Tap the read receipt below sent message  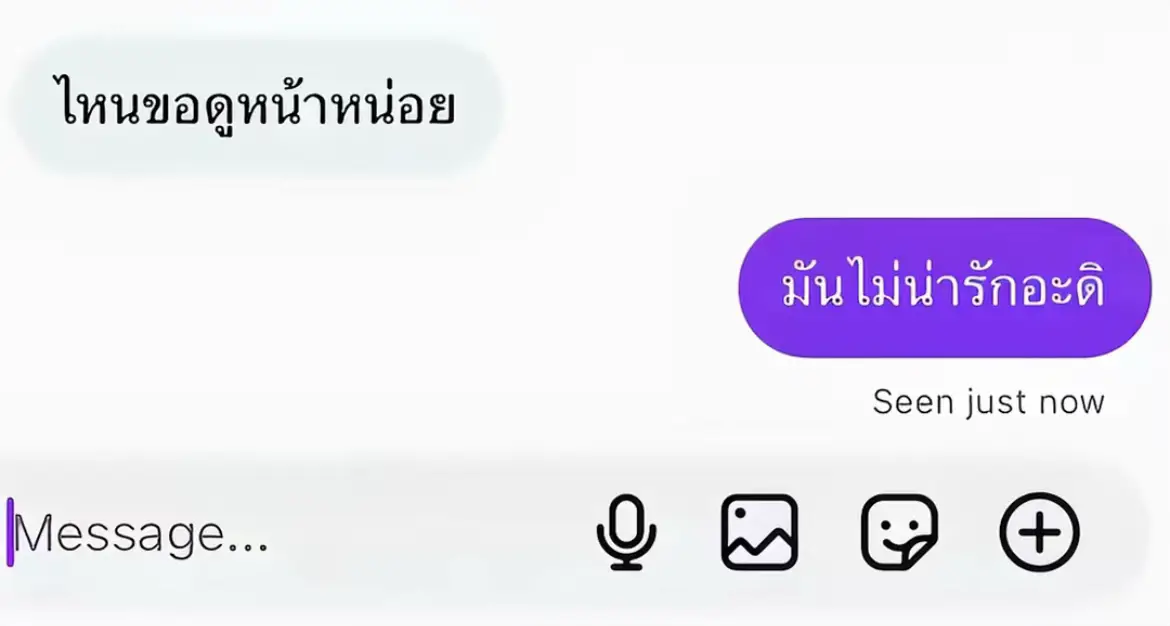988,402
